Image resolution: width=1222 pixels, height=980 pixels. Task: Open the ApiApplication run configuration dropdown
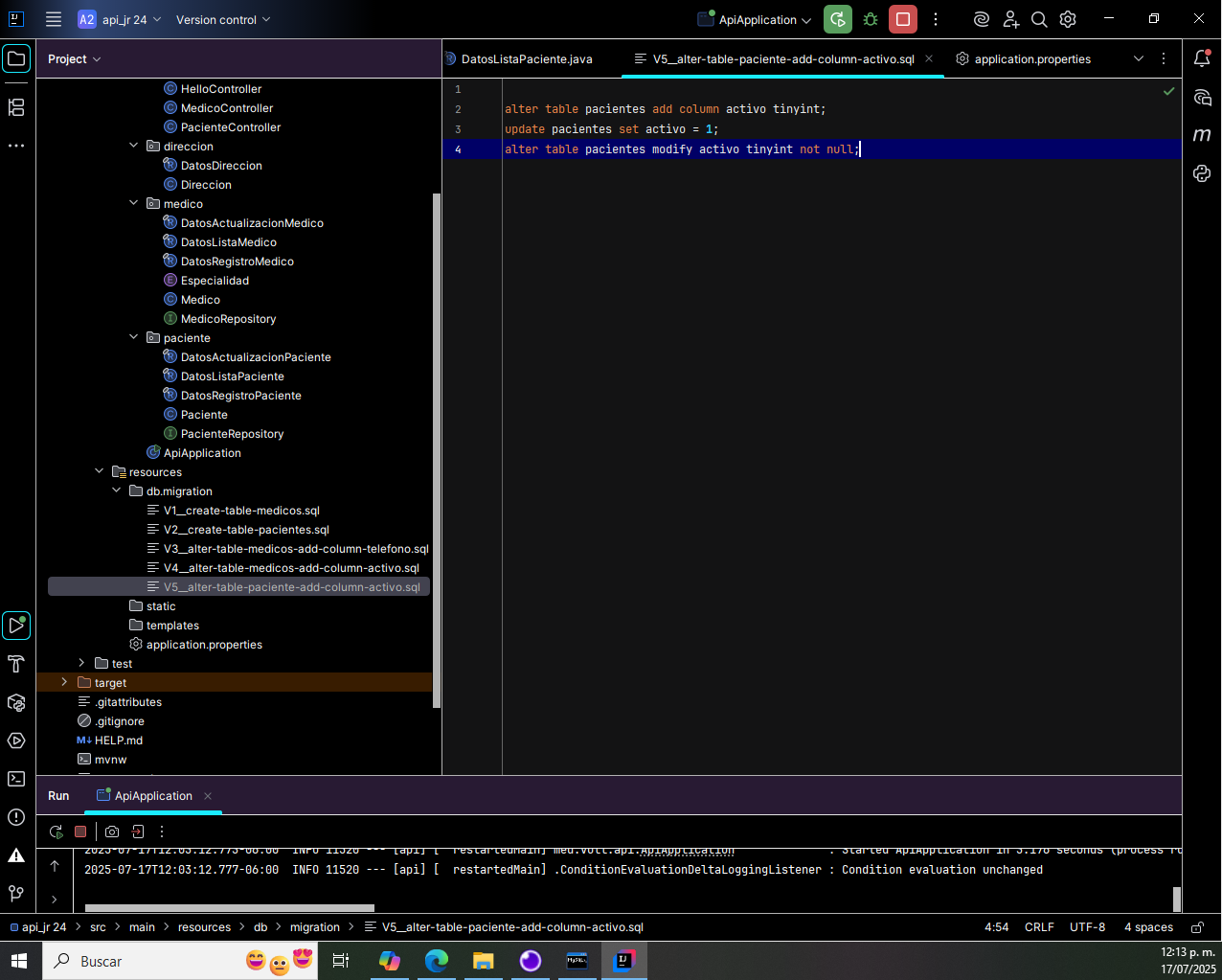tap(755, 19)
